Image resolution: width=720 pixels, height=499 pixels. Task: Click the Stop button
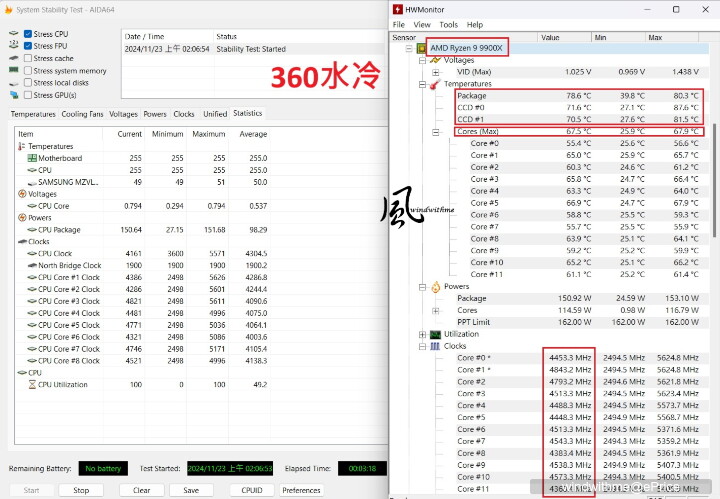[81, 490]
